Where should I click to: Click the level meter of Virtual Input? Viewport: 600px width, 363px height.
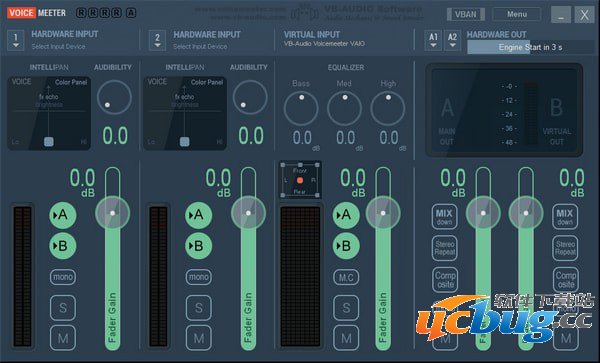(x=300, y=276)
